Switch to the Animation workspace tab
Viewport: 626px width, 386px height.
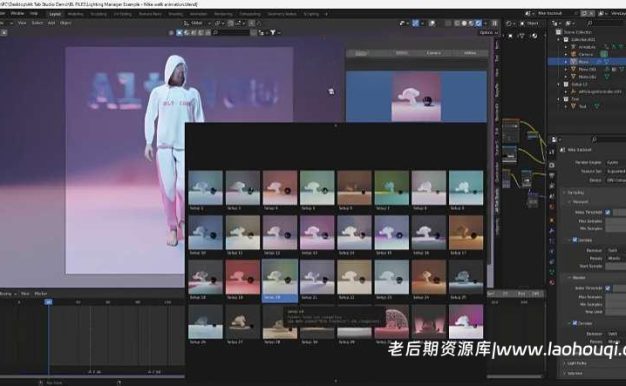click(x=198, y=14)
